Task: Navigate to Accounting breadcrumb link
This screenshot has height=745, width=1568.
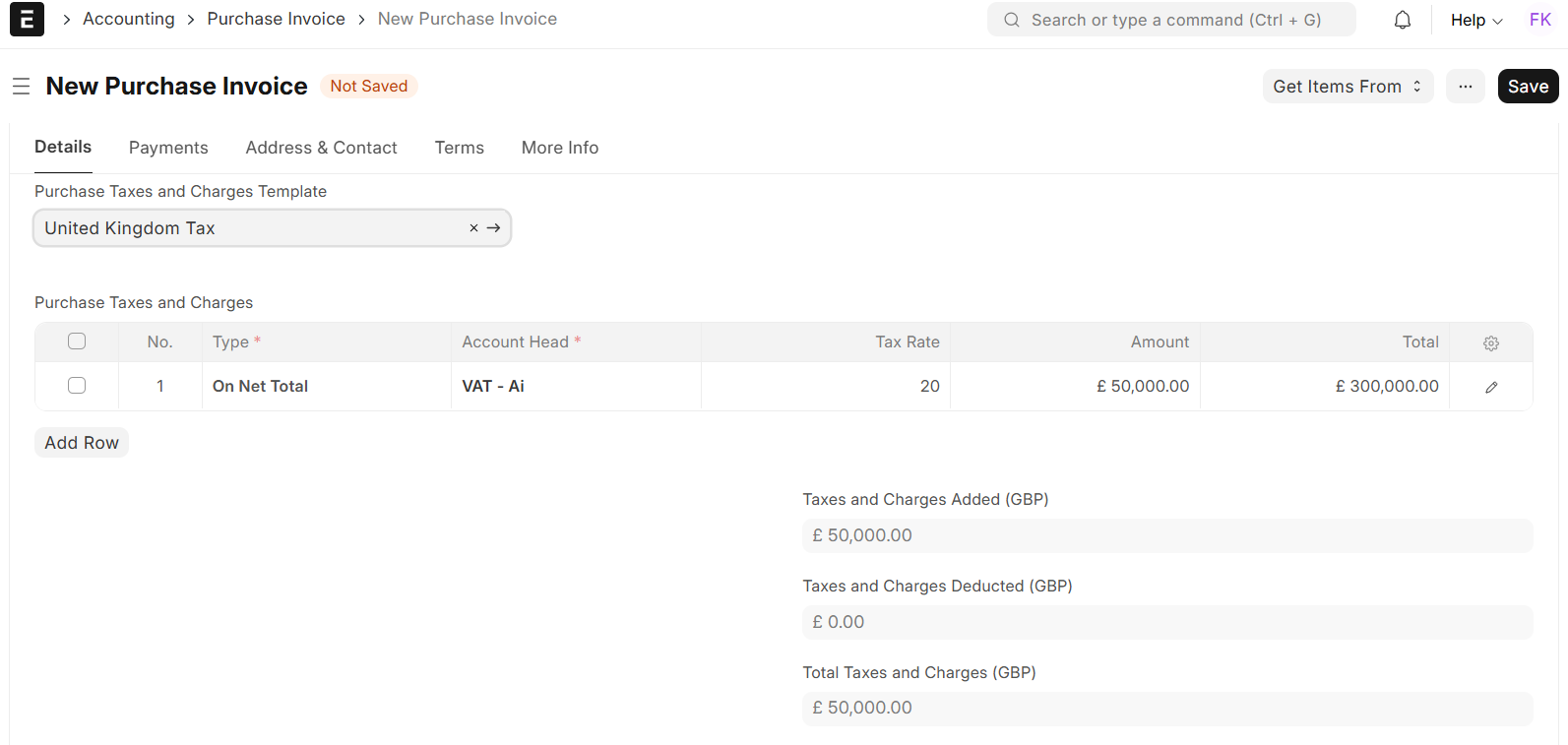Action: click(x=128, y=19)
